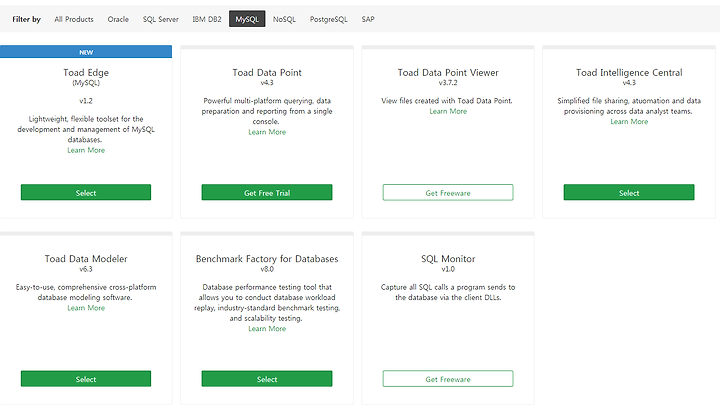Click Select for Benchmark Factory for Databases

(267, 379)
